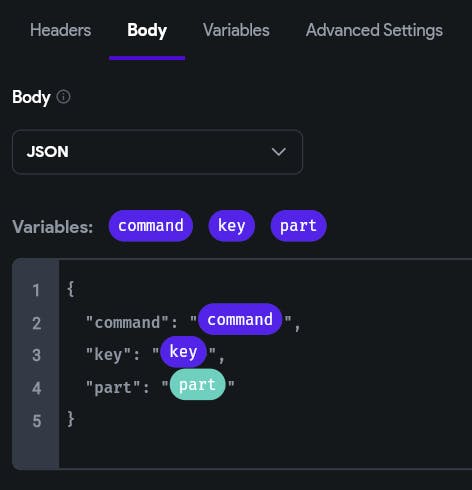Click the highlighted teal part pill
Screen dimensions: 472x490
pyautogui.click(x=197, y=384)
